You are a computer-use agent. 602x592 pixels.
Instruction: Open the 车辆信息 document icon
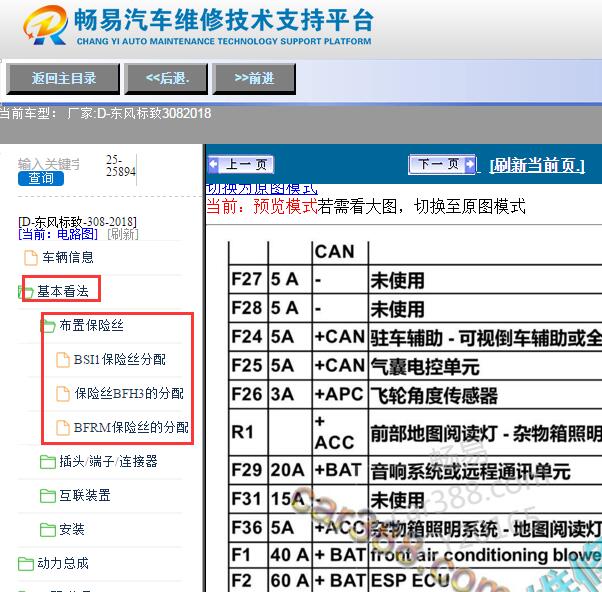[31, 258]
